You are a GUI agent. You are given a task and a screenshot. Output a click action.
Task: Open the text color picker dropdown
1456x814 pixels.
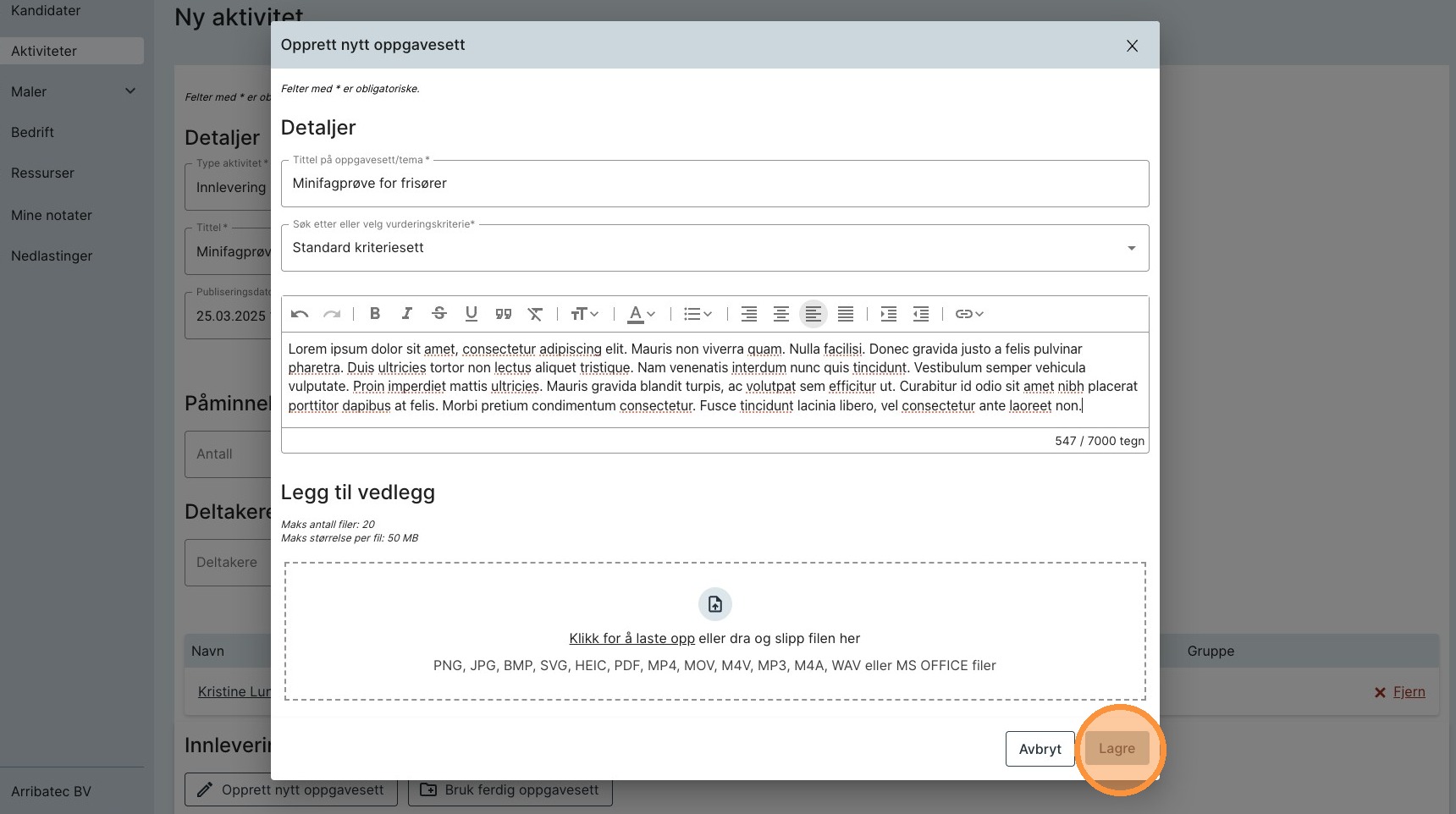point(642,314)
